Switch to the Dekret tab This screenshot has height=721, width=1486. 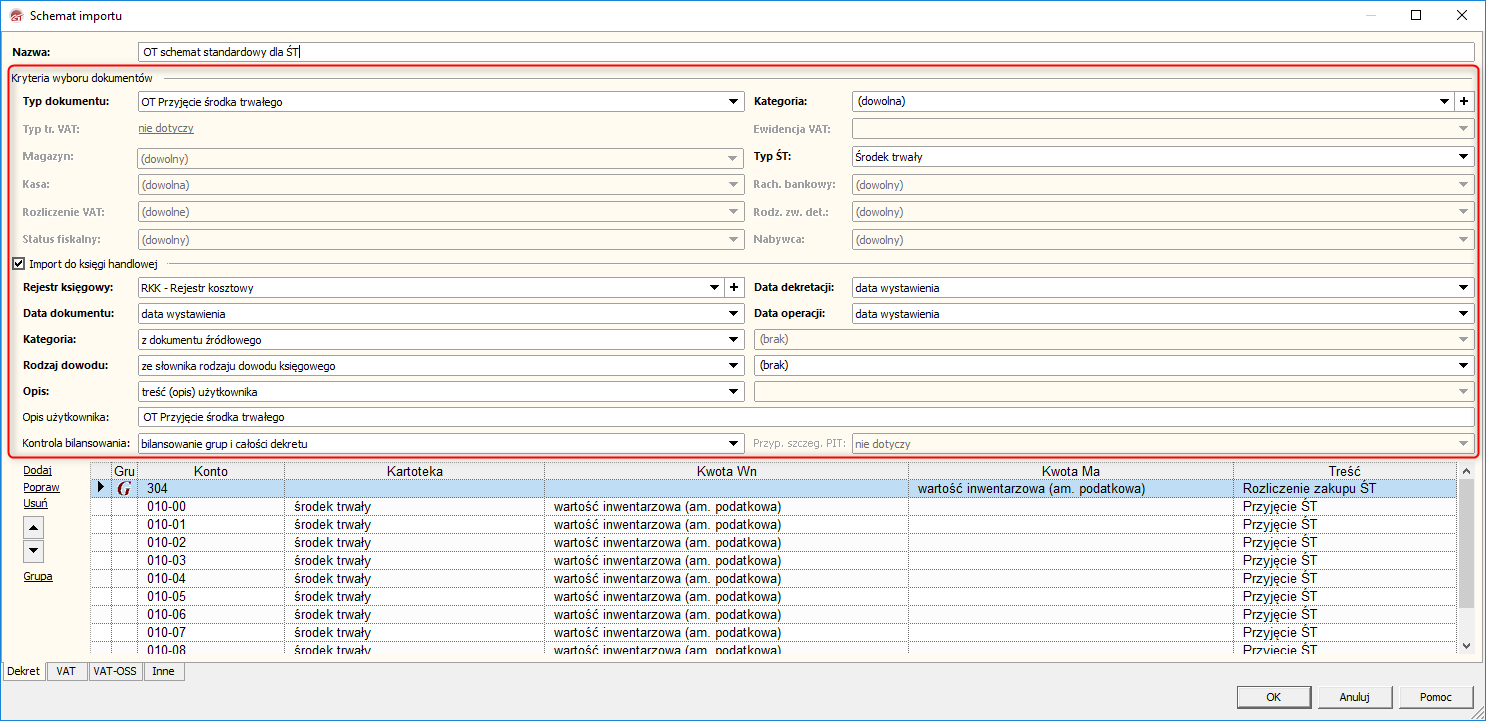[x=24, y=671]
